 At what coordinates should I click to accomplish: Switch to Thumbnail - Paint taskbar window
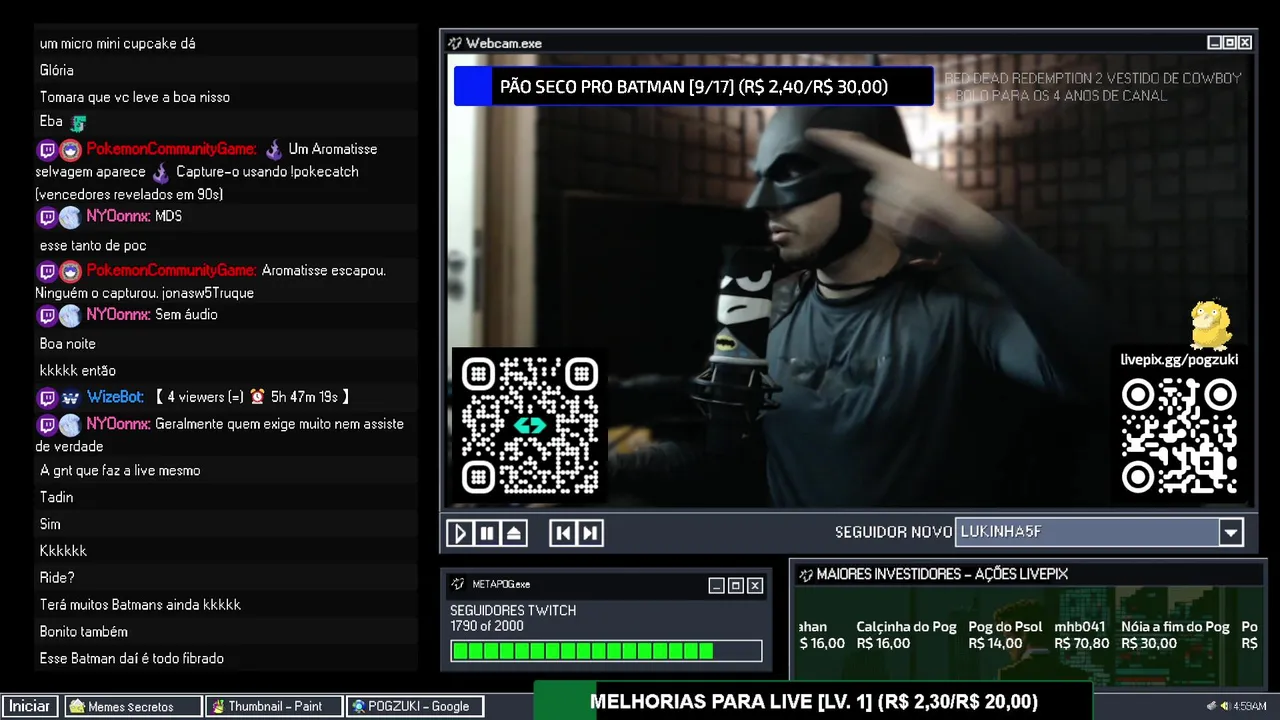click(x=273, y=706)
